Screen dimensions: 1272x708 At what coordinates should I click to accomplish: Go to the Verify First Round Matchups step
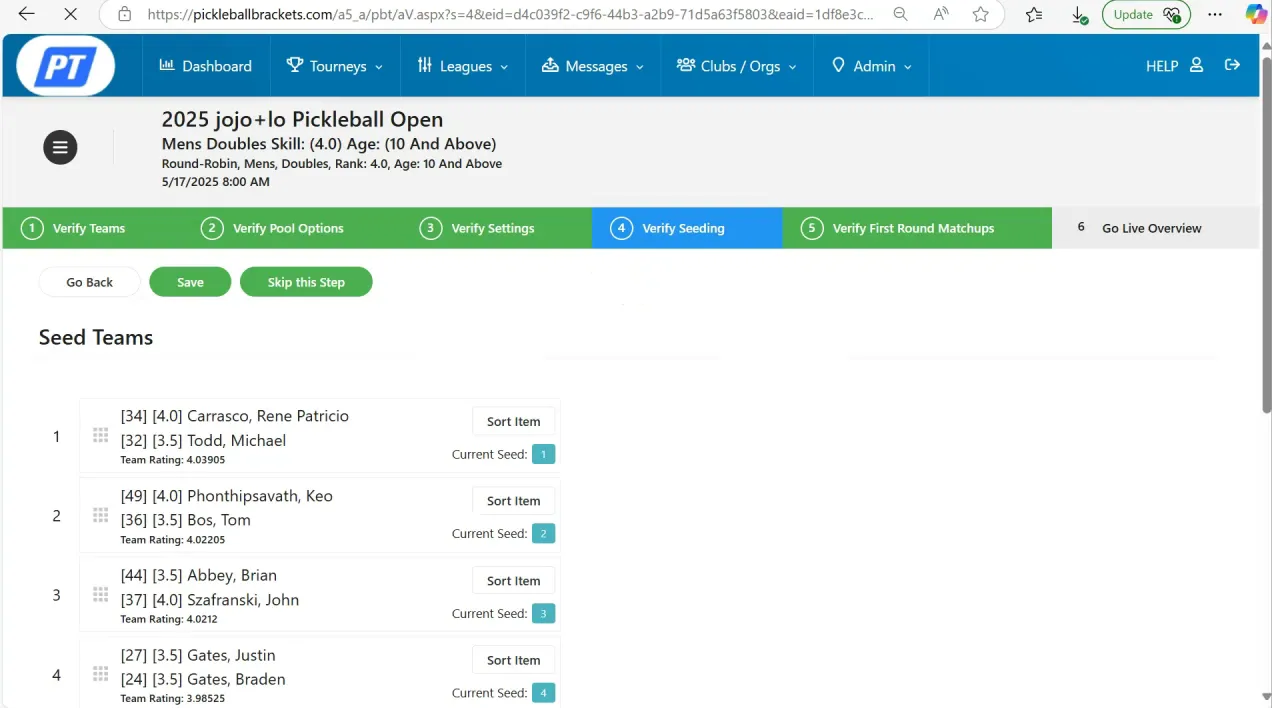click(917, 228)
